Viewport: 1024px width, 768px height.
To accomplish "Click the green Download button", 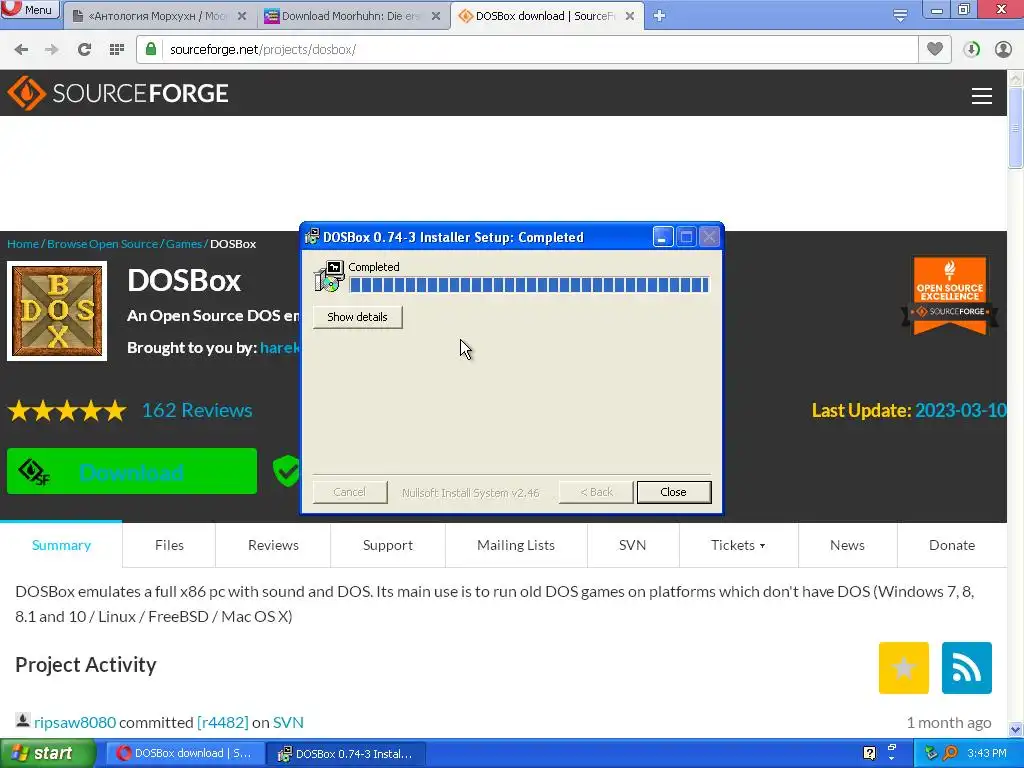I will [132, 471].
